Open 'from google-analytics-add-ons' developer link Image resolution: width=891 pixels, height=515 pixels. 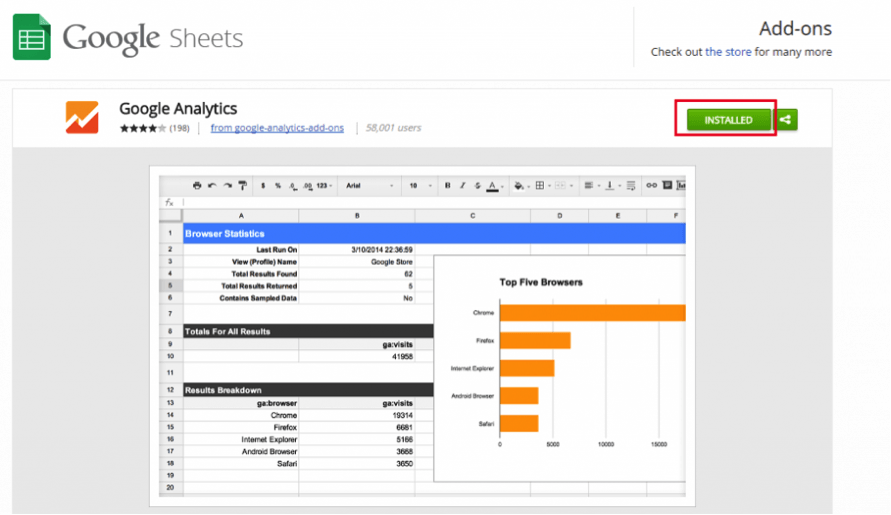[277, 128]
